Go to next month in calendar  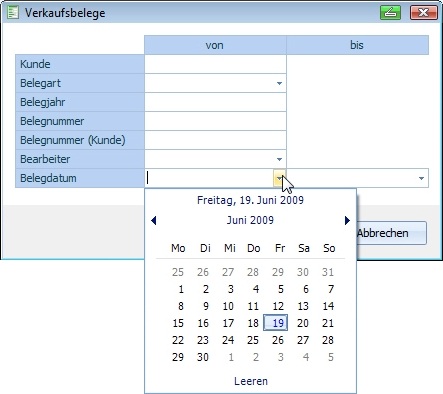(x=347, y=220)
